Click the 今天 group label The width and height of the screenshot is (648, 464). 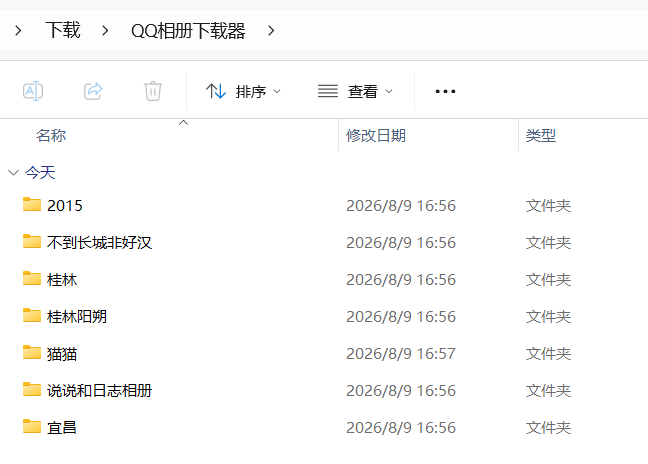(x=40, y=173)
